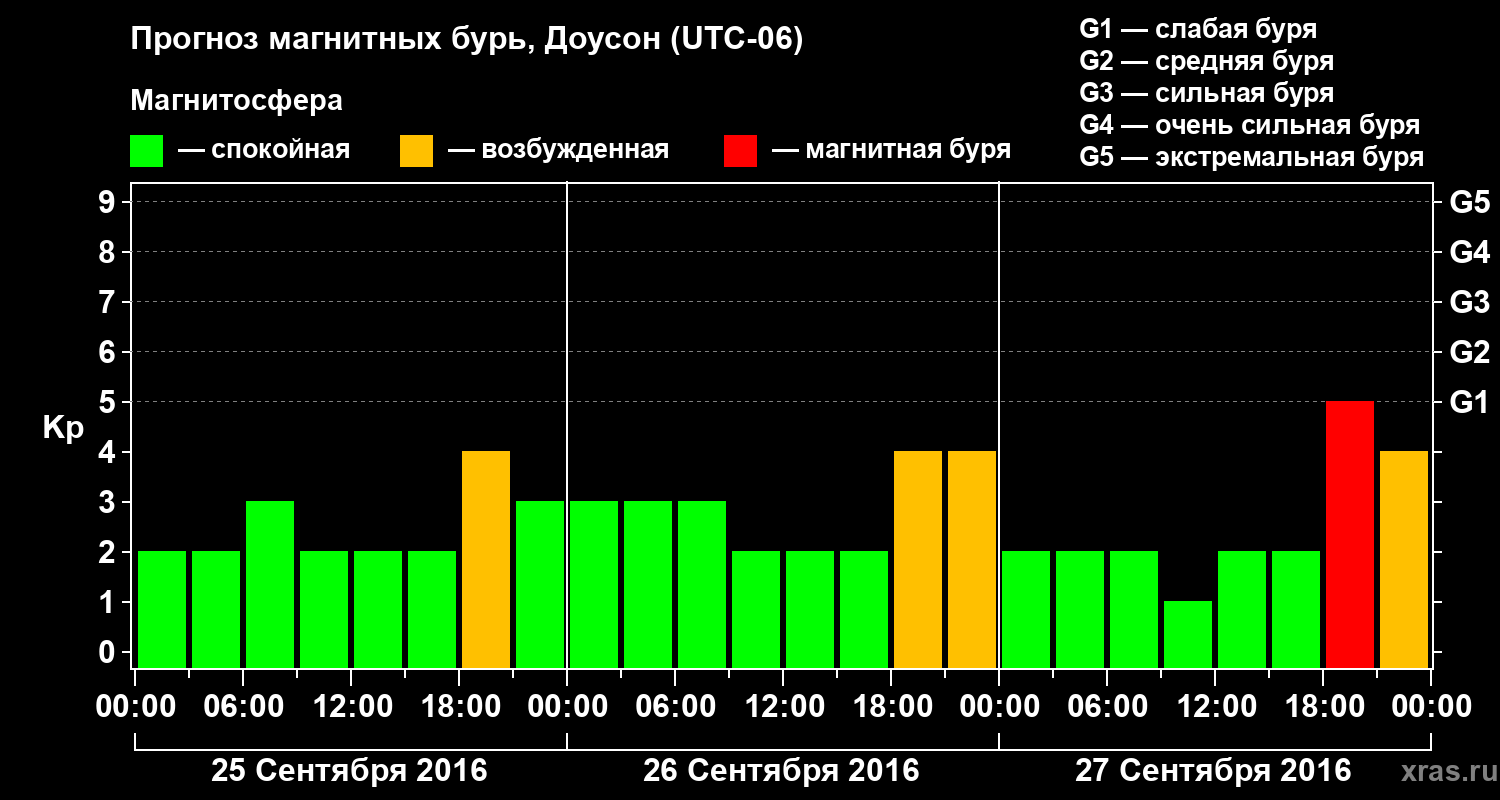Click the '26 Сентября 2016' date label
Screen dimensions: 1500x800
pos(781,771)
